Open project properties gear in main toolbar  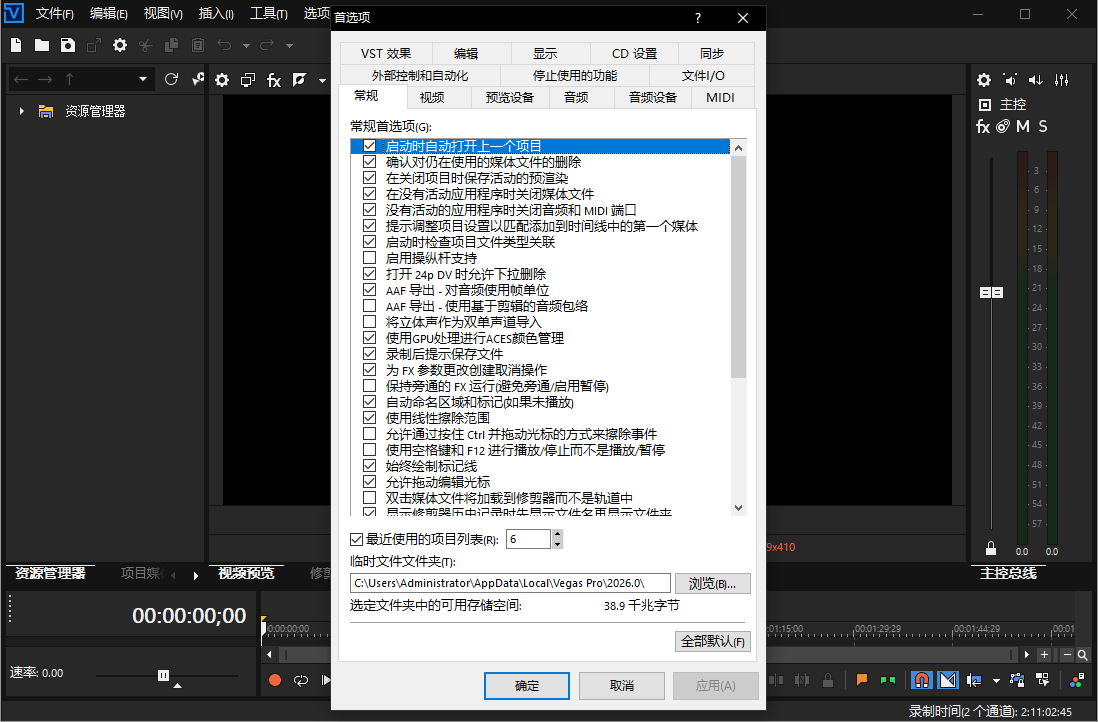pyautogui.click(x=120, y=45)
